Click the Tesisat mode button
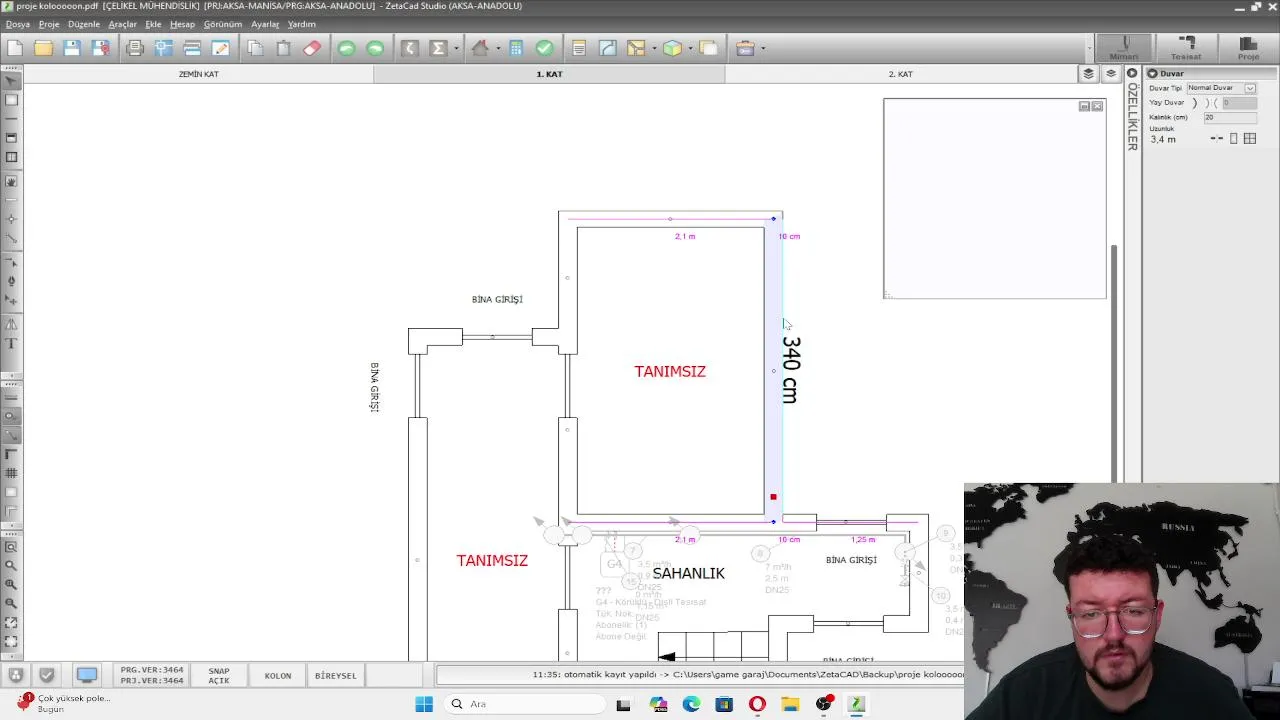Screen dimensions: 1280x720 (x=1186, y=48)
